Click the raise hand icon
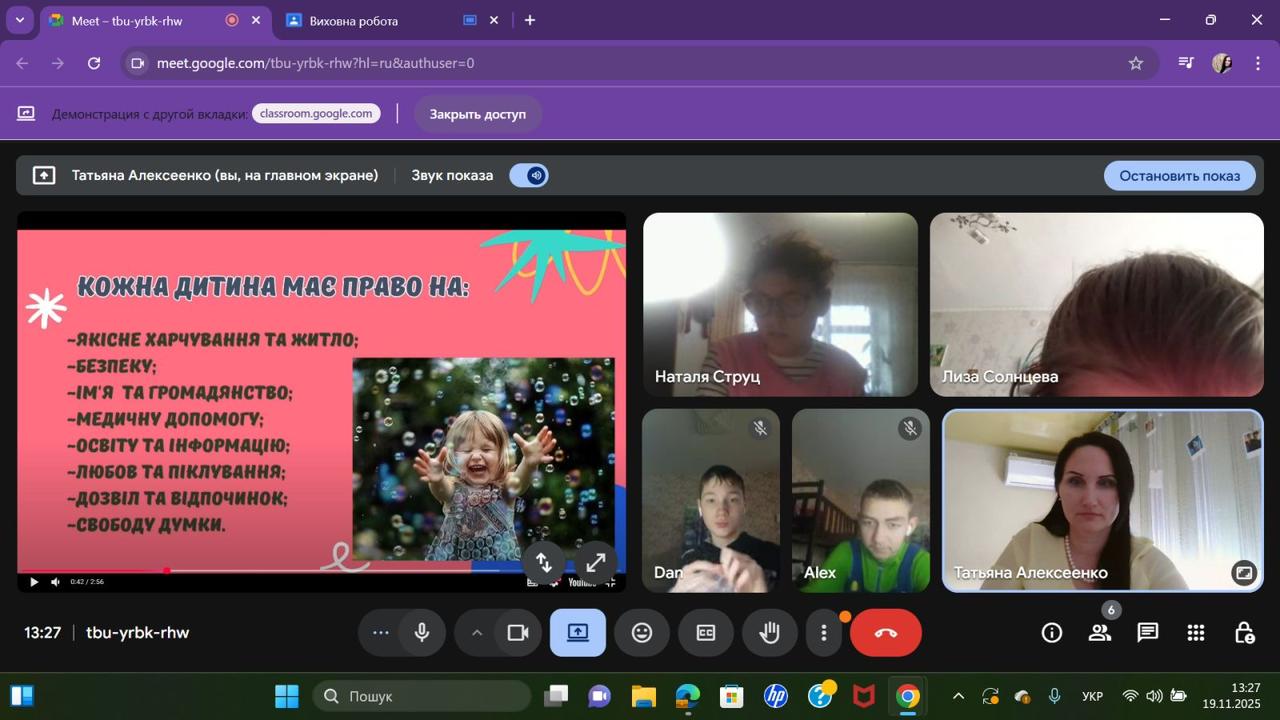The height and width of the screenshot is (720, 1280). [x=769, y=632]
